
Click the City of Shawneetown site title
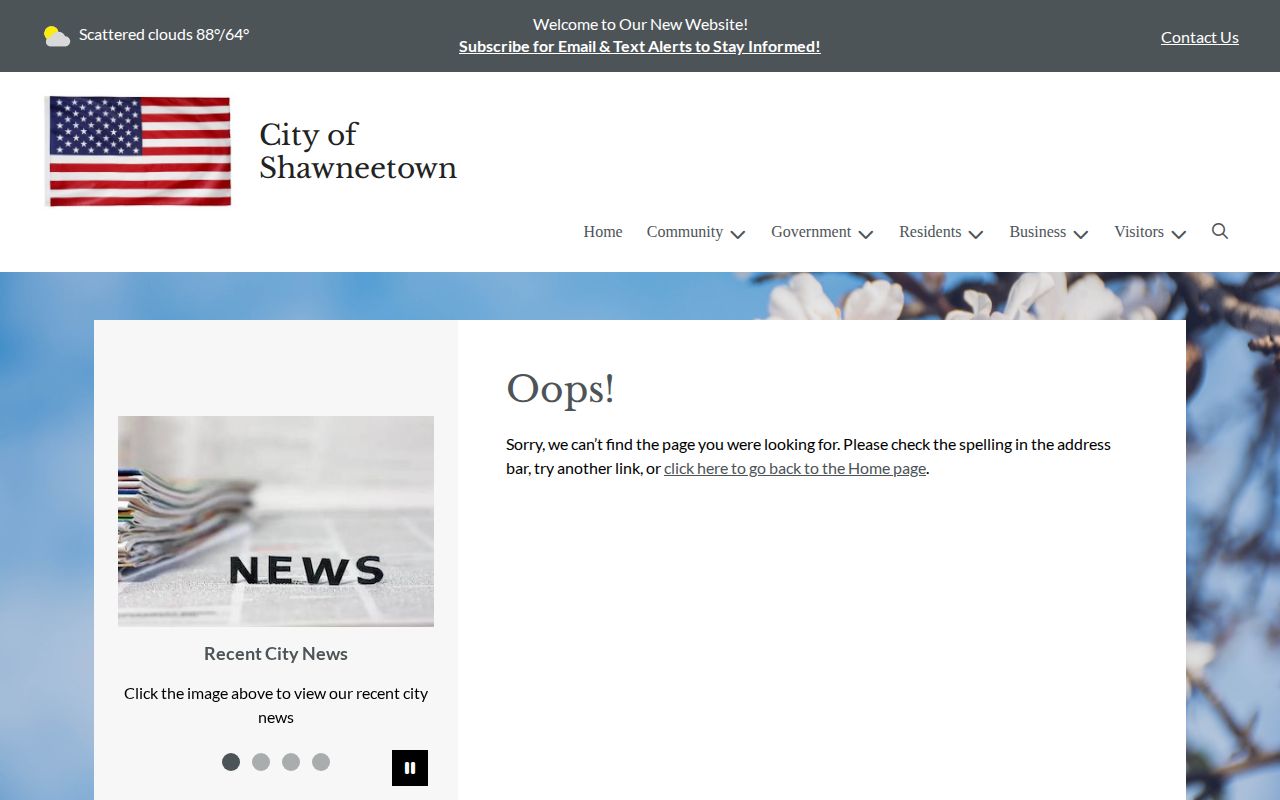pos(358,151)
